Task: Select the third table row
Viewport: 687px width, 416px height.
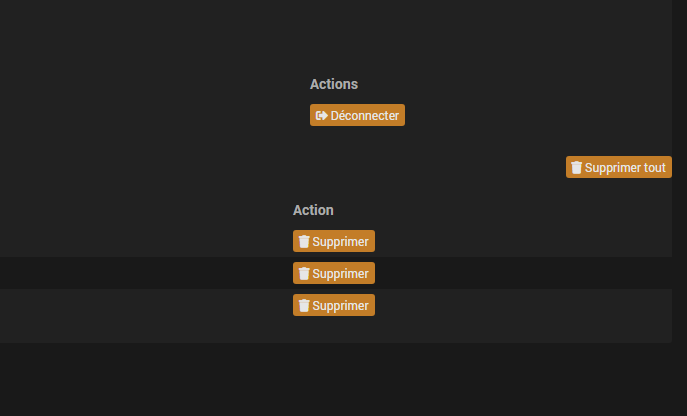Action: (x=336, y=305)
